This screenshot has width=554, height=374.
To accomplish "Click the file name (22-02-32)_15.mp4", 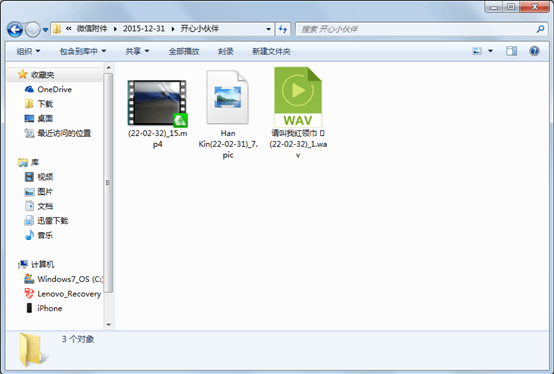I will pos(158,139).
